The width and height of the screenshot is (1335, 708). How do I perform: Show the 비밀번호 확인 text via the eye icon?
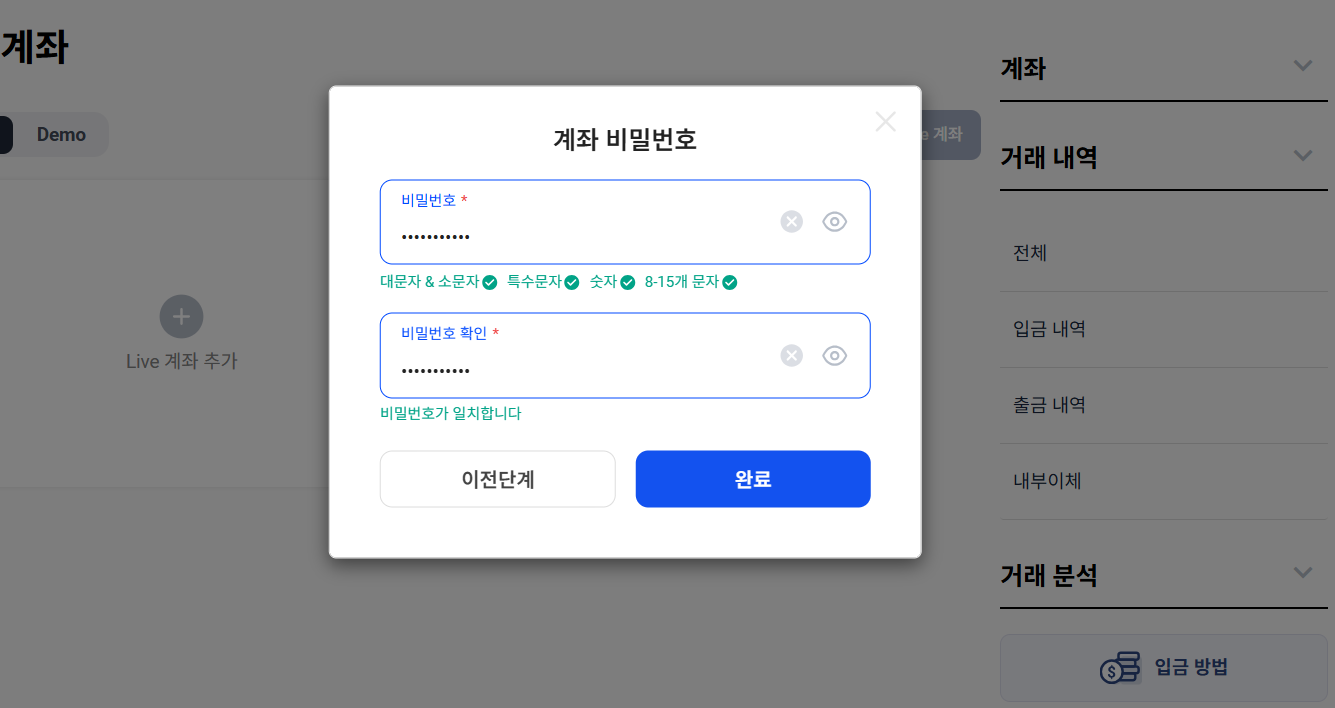point(835,356)
